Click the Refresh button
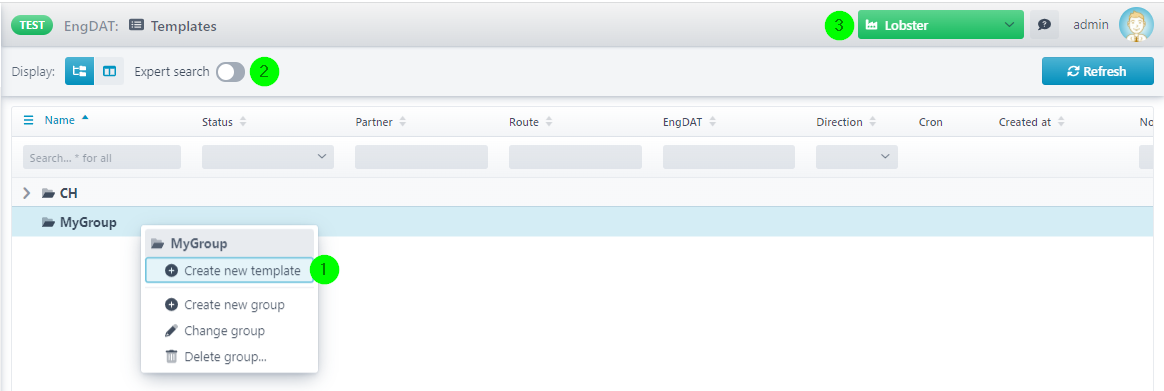The height and width of the screenshot is (391, 1164). (x=1097, y=71)
